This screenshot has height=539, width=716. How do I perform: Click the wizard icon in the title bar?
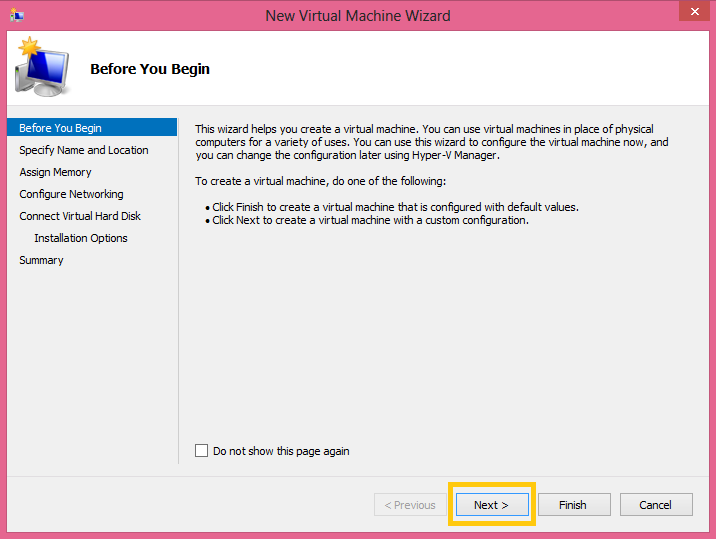tap(17, 16)
